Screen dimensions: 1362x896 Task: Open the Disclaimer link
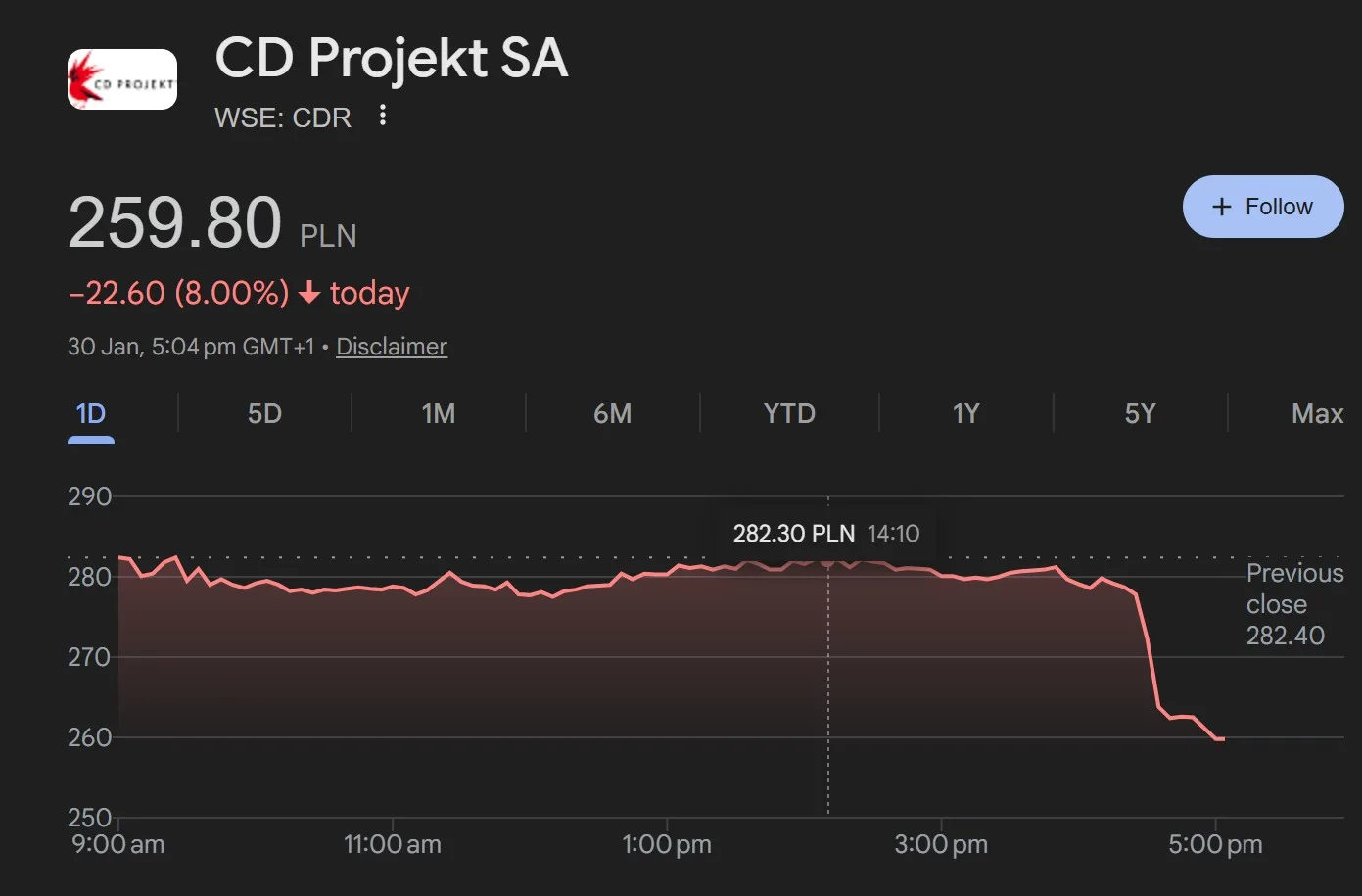(391, 346)
